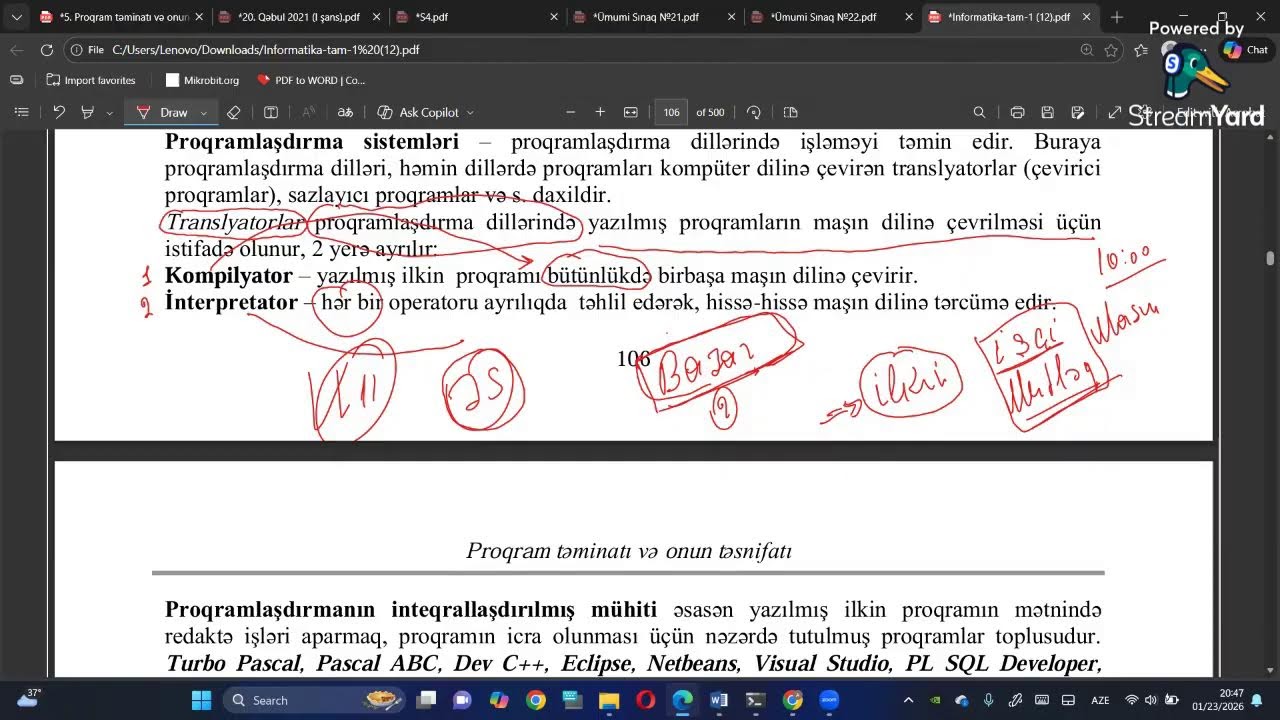
Task: Open Opera browser from the taskbar
Action: tap(645, 700)
